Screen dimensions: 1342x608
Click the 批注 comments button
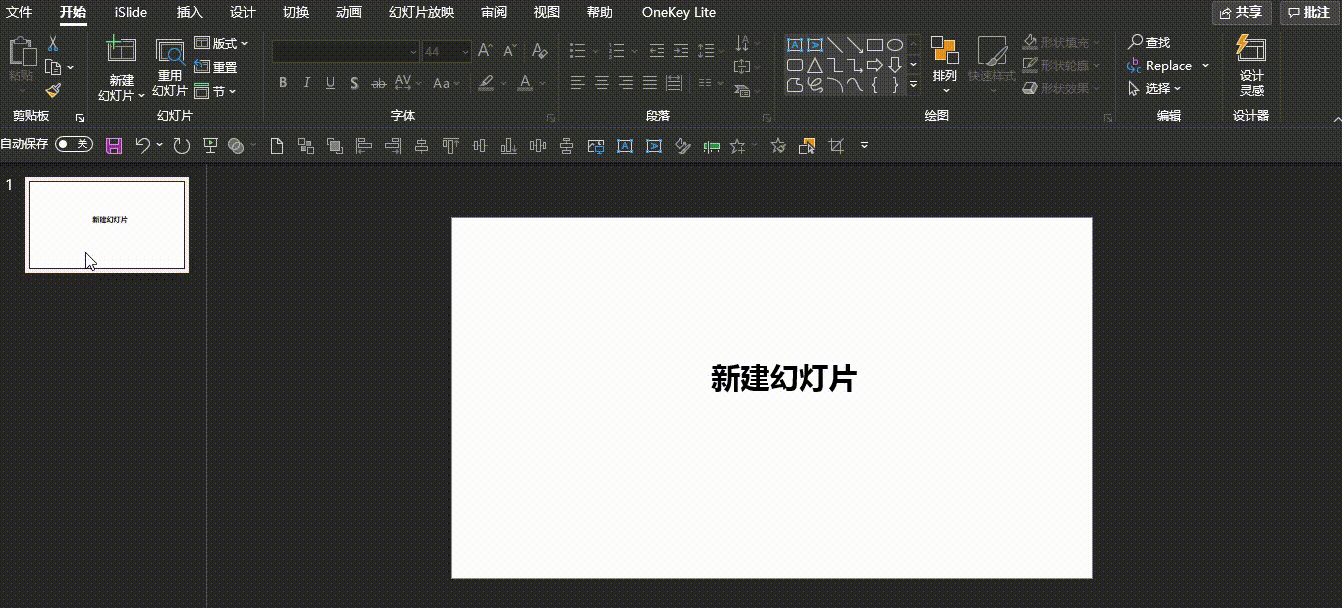[x=1308, y=12]
